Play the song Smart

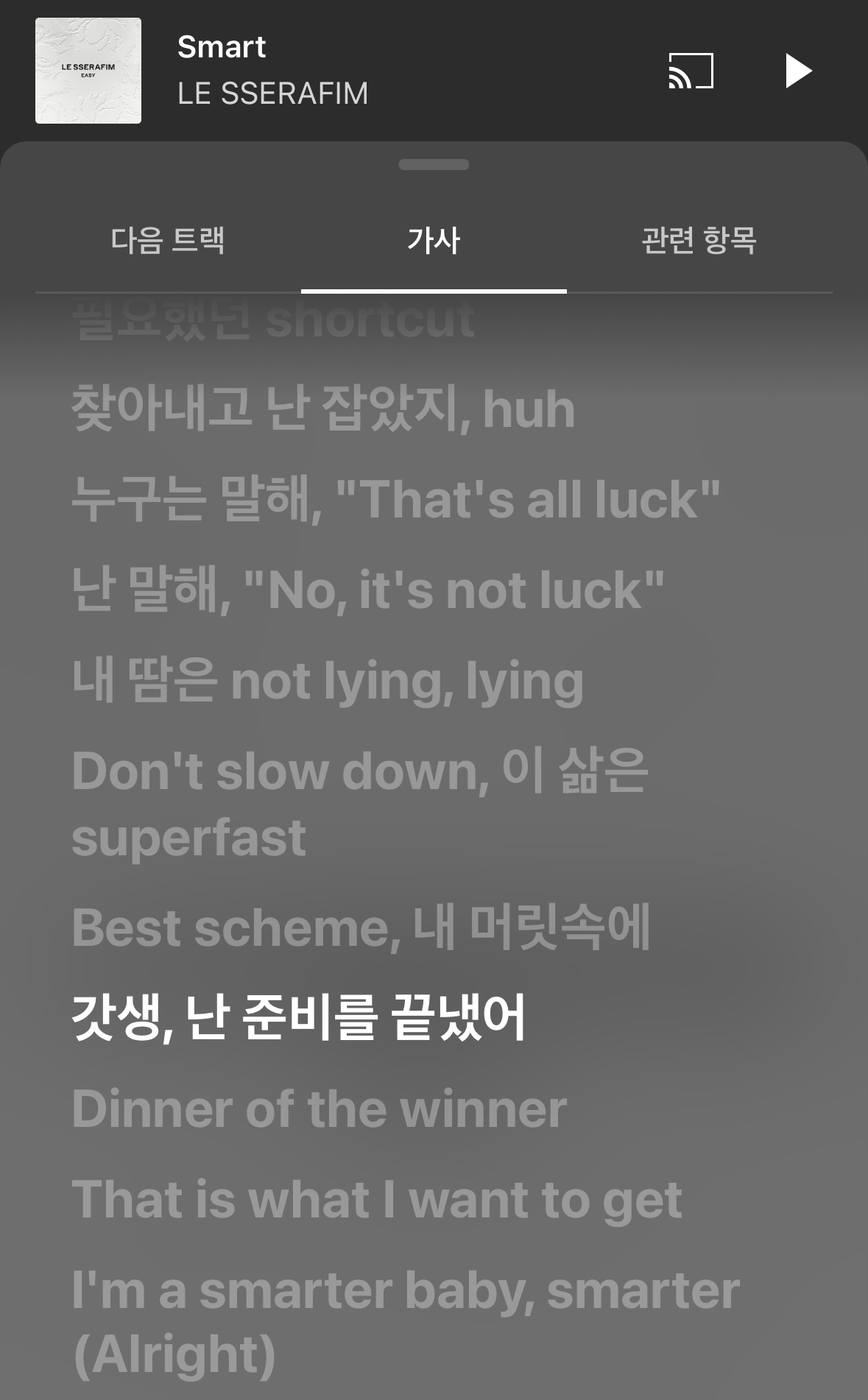pos(798,71)
